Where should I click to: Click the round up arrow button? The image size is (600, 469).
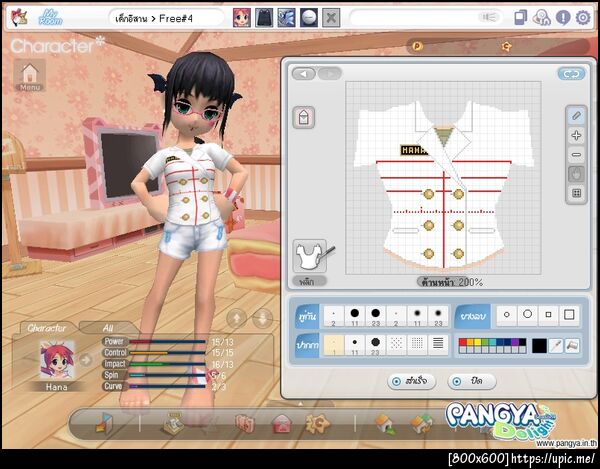(x=236, y=318)
